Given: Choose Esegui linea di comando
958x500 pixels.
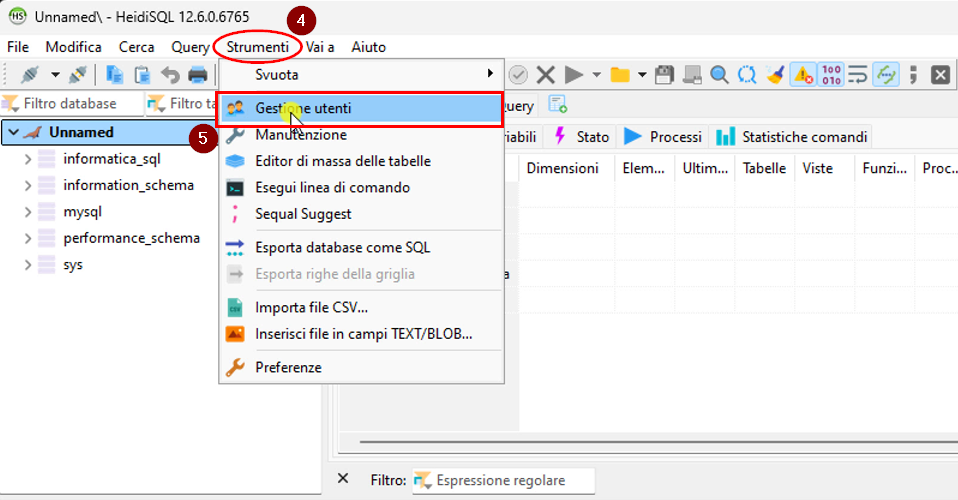Looking at the screenshot, I should click(x=361, y=188).
